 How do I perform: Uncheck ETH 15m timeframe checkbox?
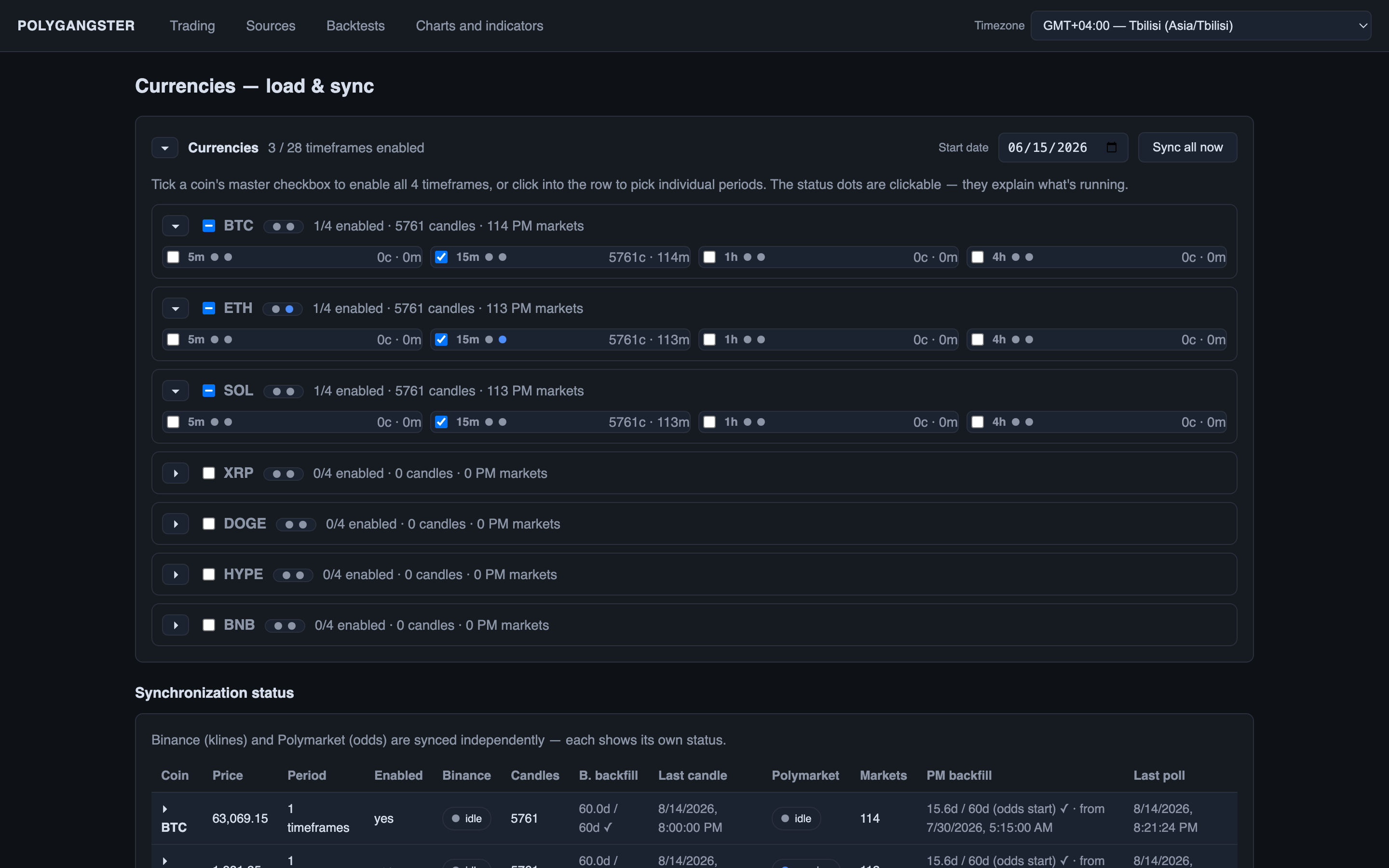(441, 339)
